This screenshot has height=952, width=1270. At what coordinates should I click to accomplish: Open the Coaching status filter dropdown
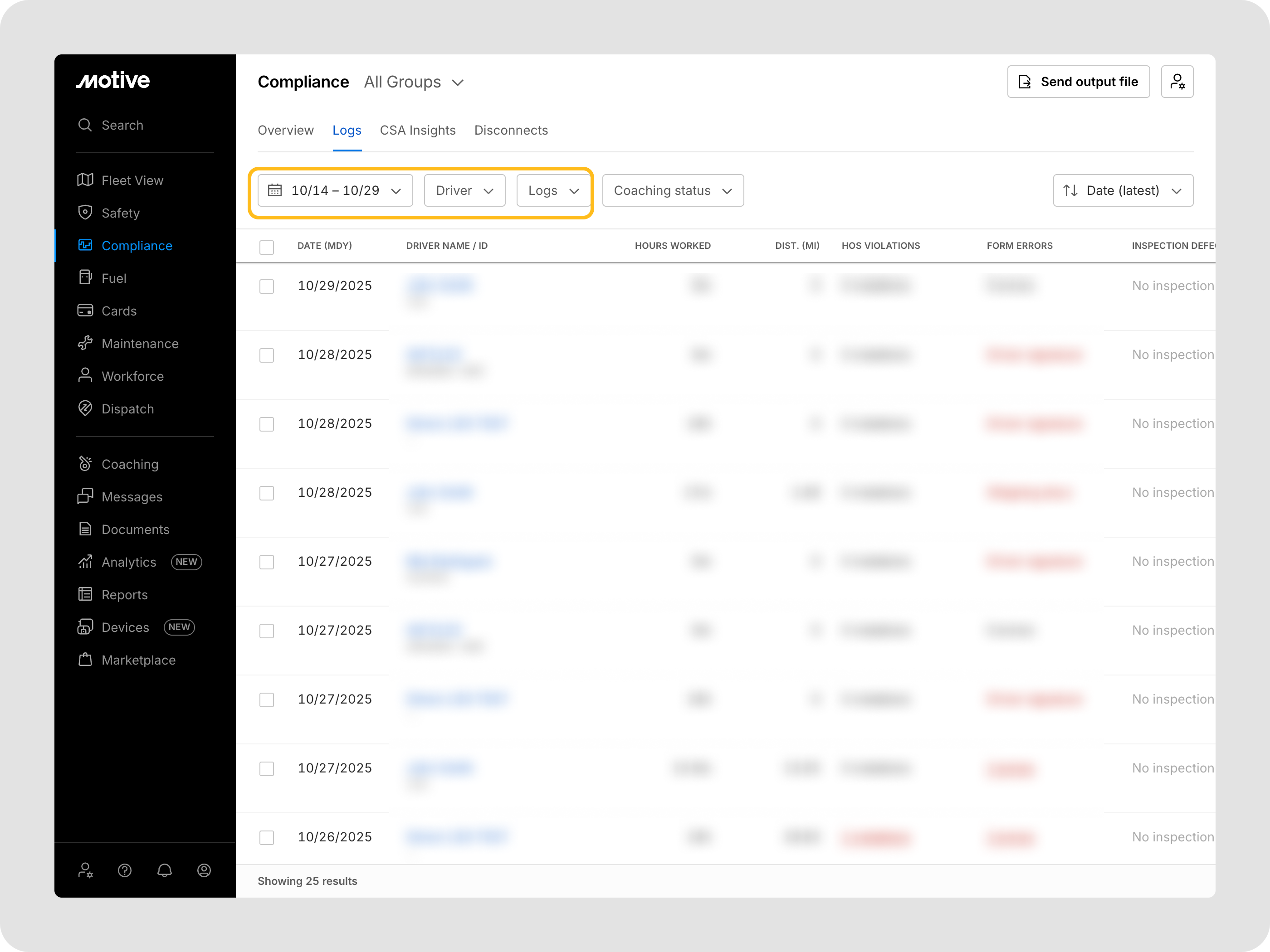point(672,190)
